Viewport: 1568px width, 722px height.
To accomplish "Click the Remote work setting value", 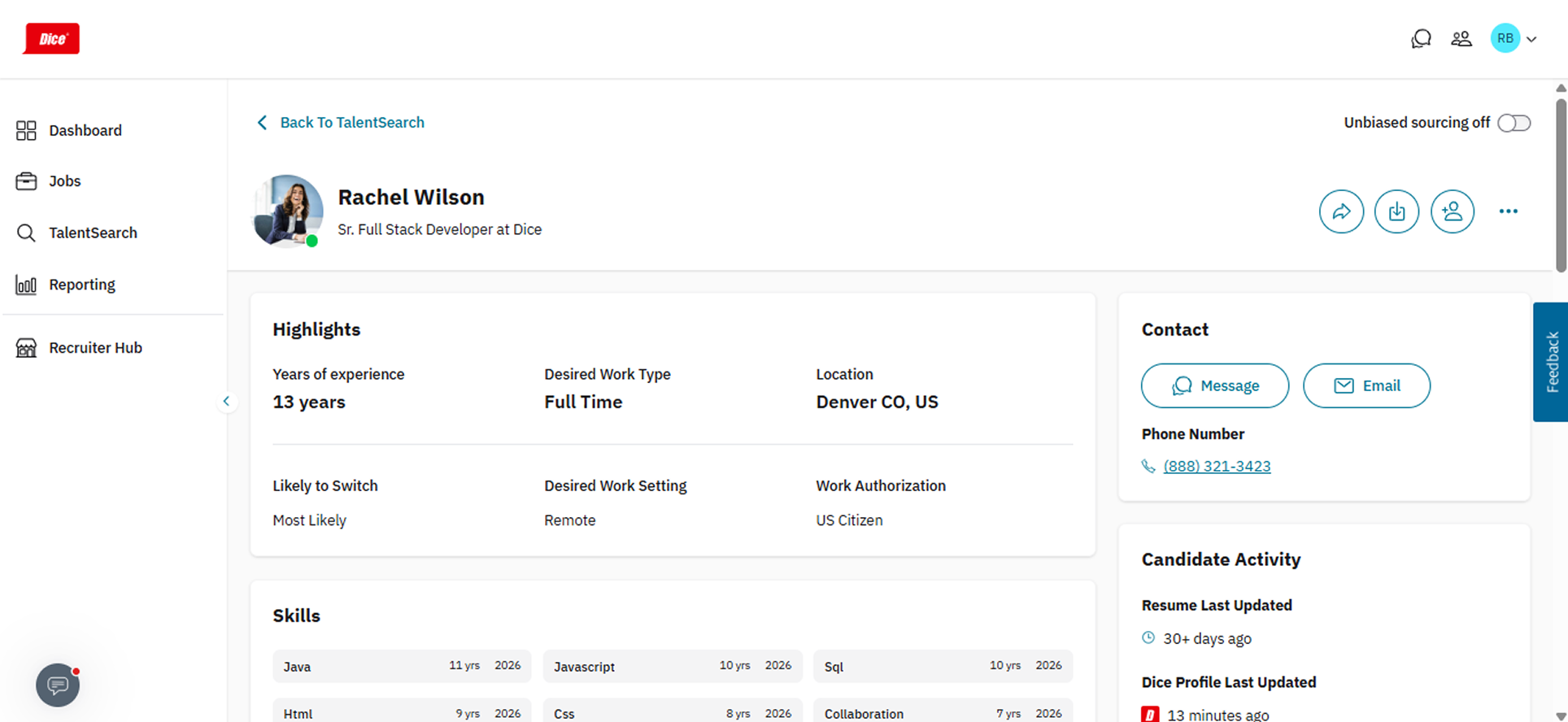I will click(x=569, y=520).
